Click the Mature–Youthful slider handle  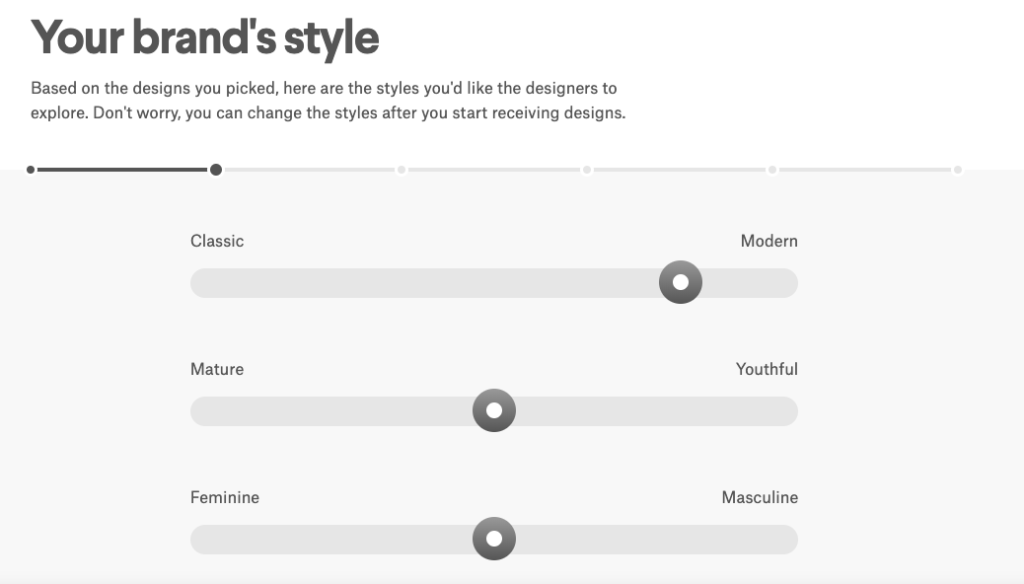coord(494,410)
